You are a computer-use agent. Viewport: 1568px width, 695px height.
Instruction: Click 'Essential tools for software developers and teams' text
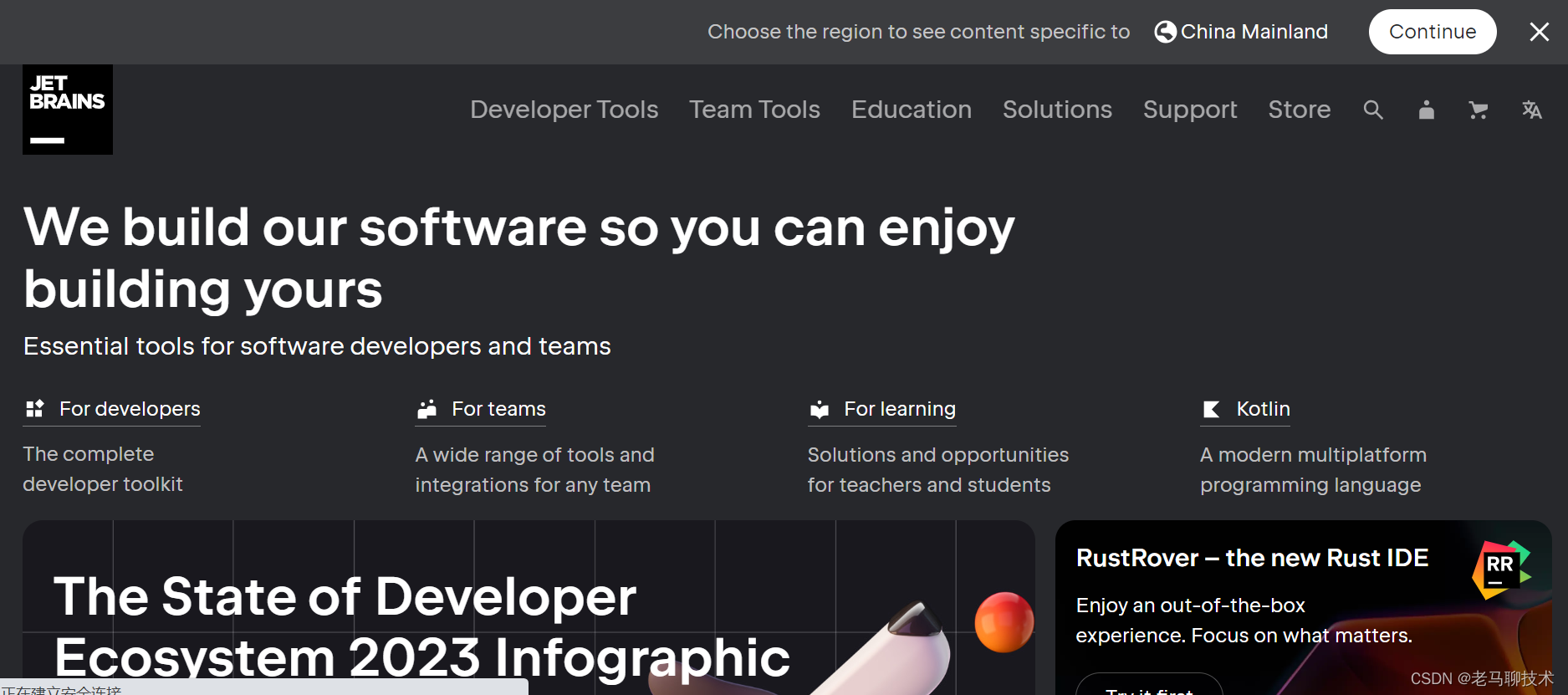(317, 346)
